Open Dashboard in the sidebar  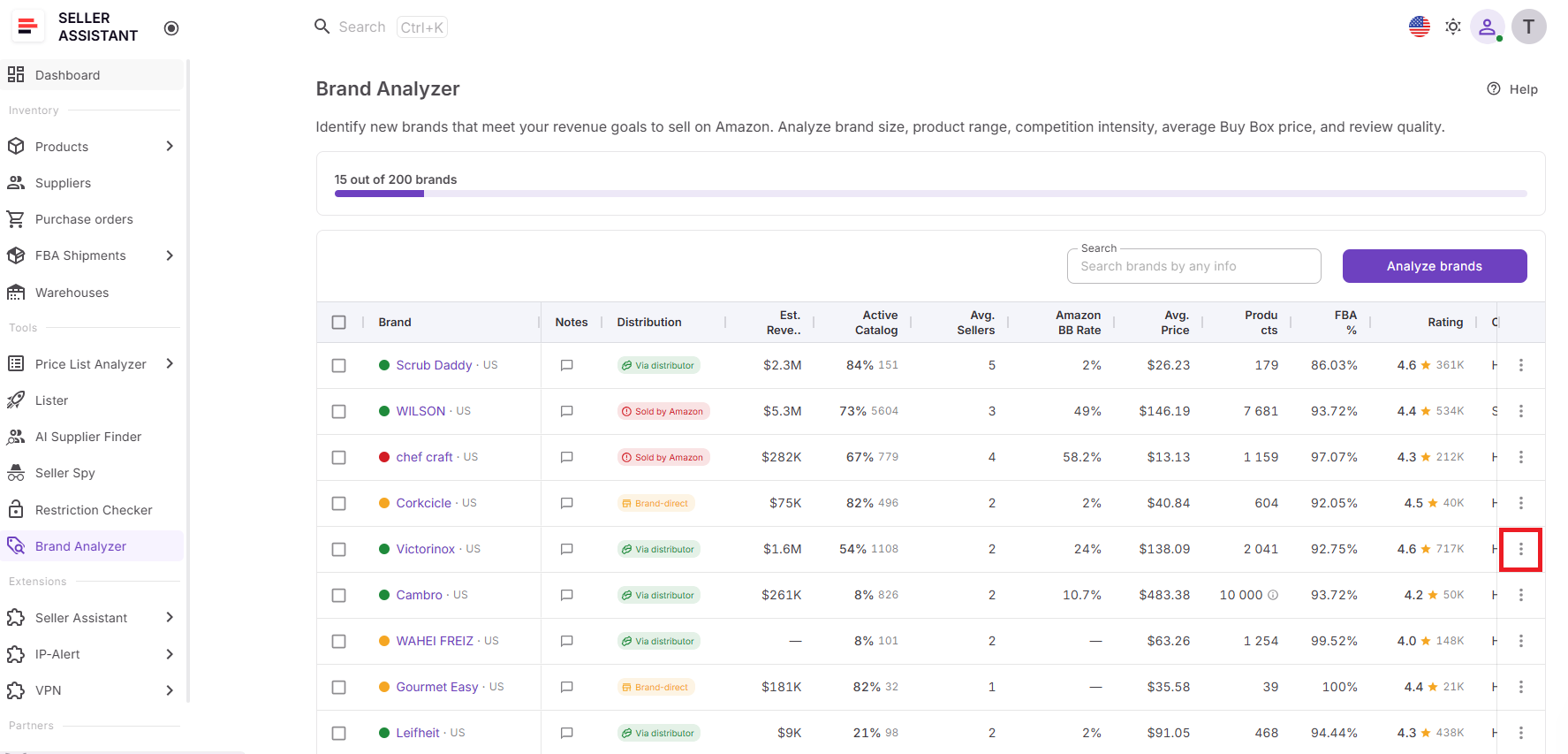(x=92, y=75)
